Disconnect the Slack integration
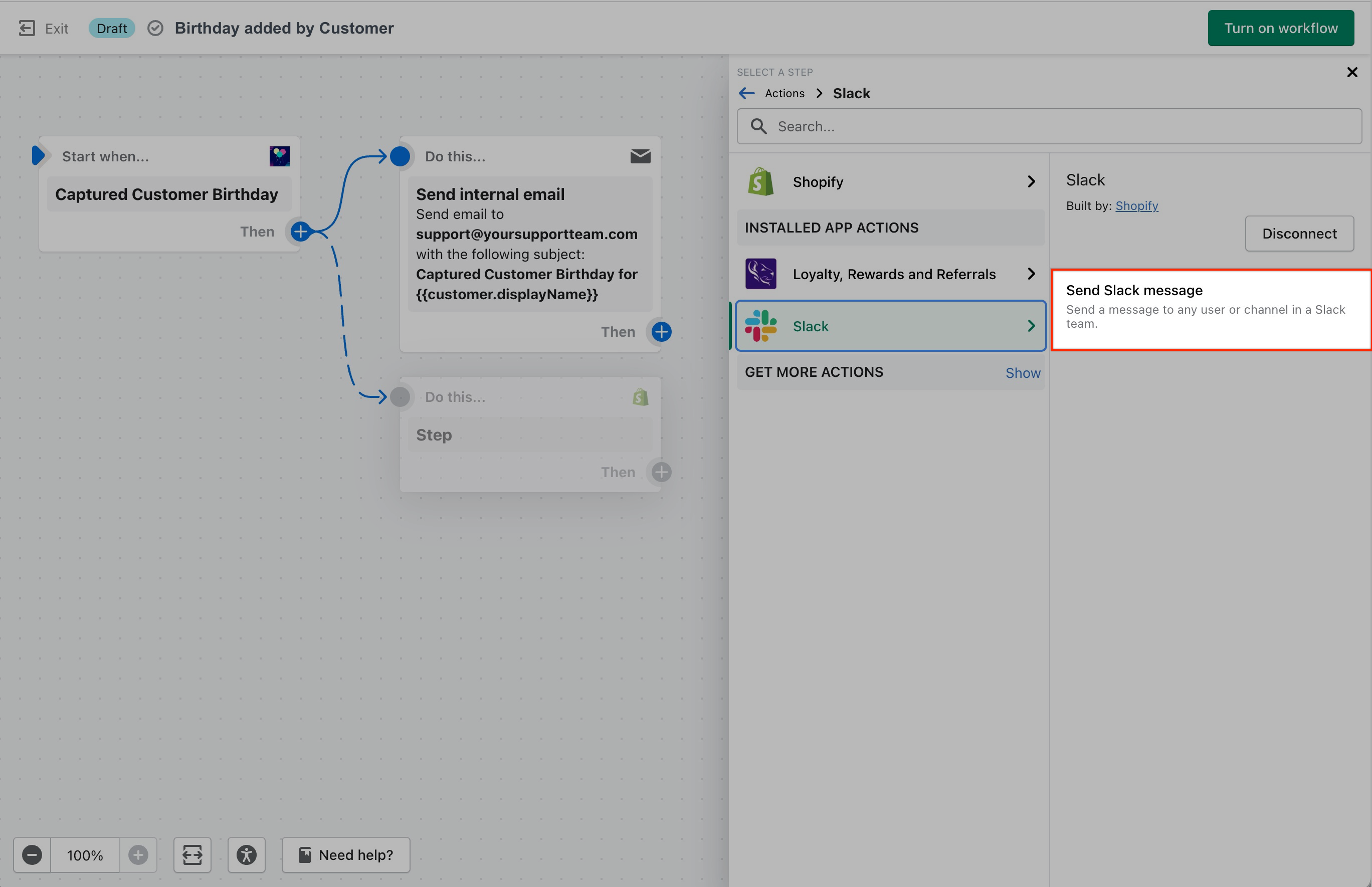 coord(1299,233)
